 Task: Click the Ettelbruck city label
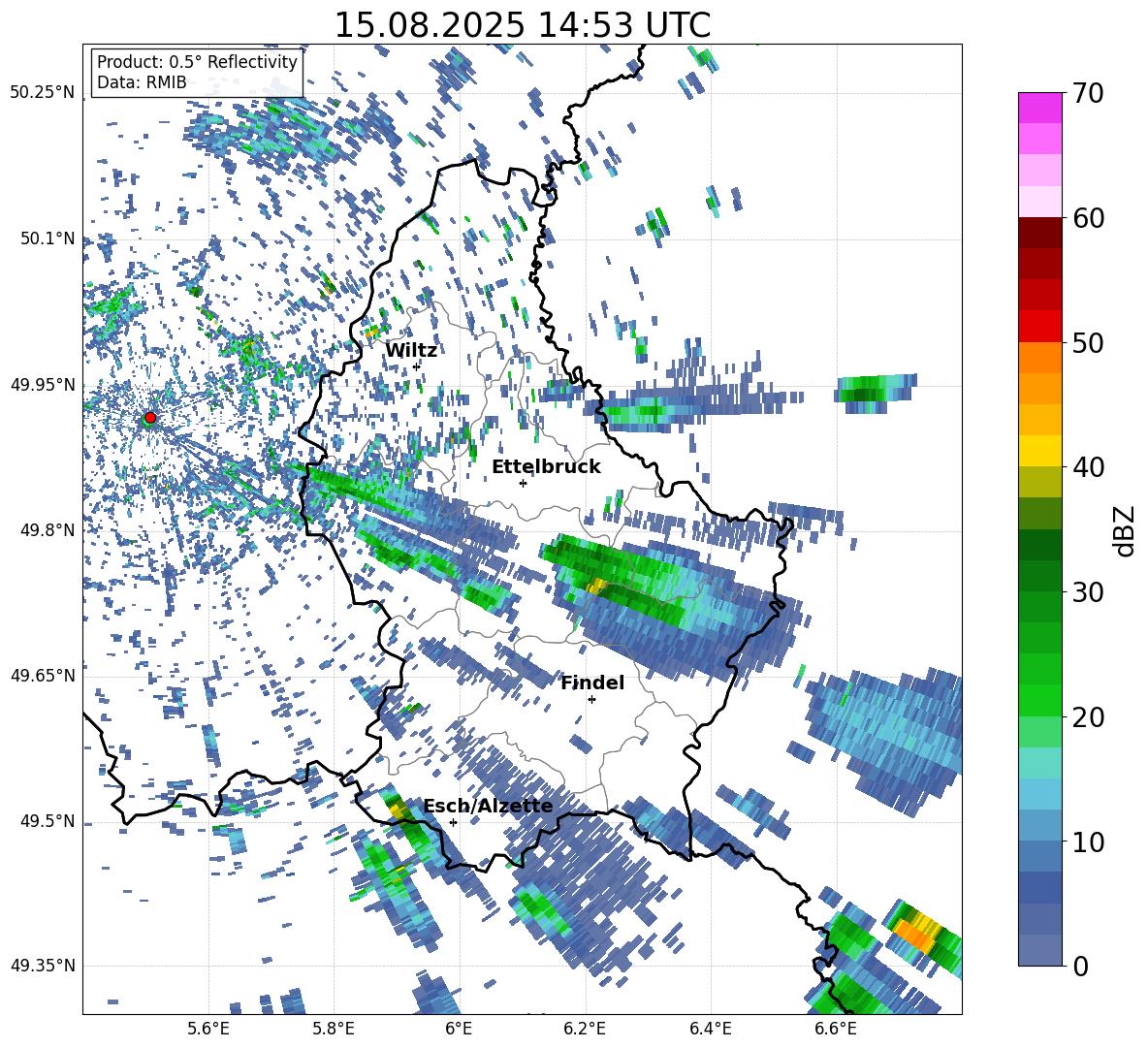(x=546, y=467)
